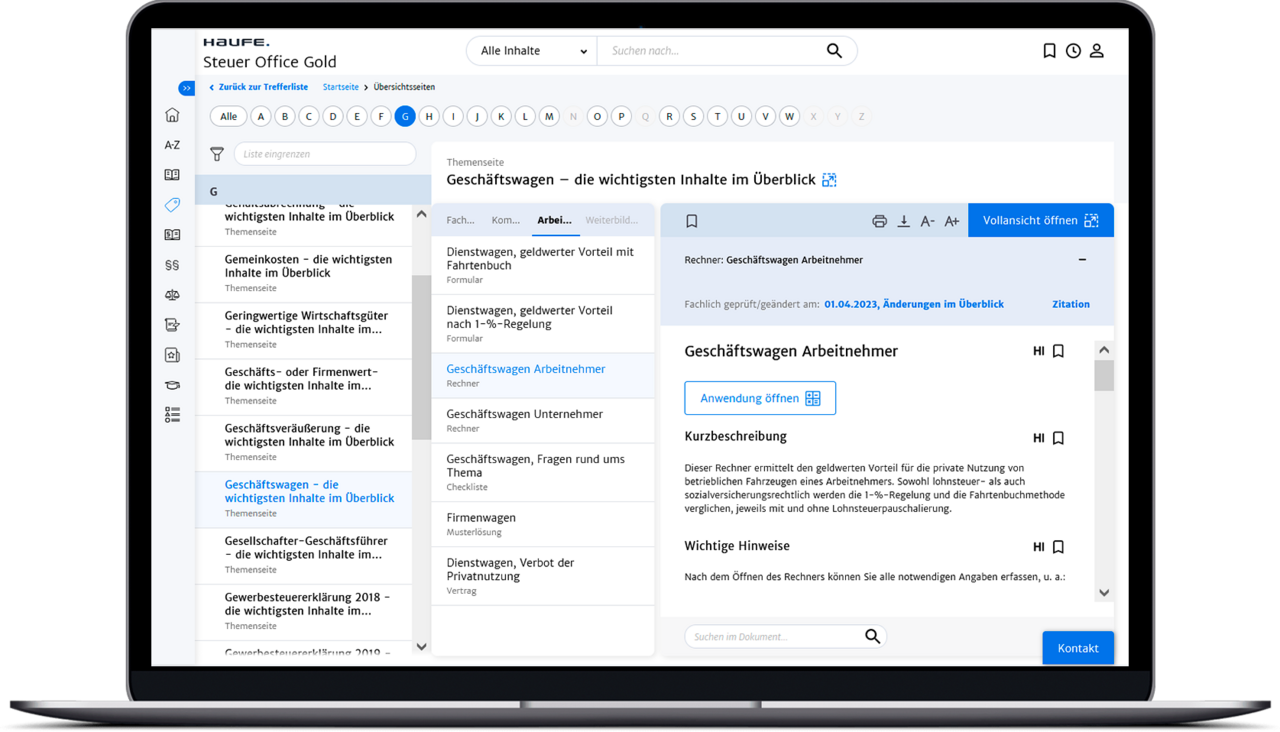Switch to the Kom... tab
Viewport: 1280px width, 732px height.
tap(506, 220)
